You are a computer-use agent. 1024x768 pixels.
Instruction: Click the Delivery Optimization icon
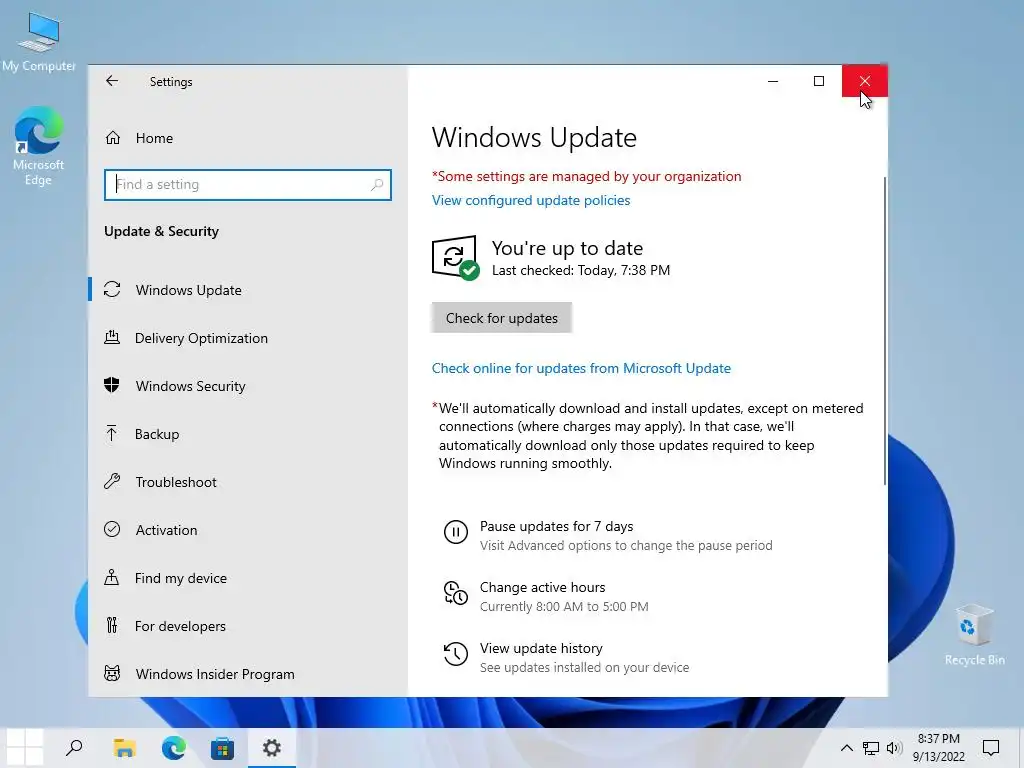pos(112,338)
